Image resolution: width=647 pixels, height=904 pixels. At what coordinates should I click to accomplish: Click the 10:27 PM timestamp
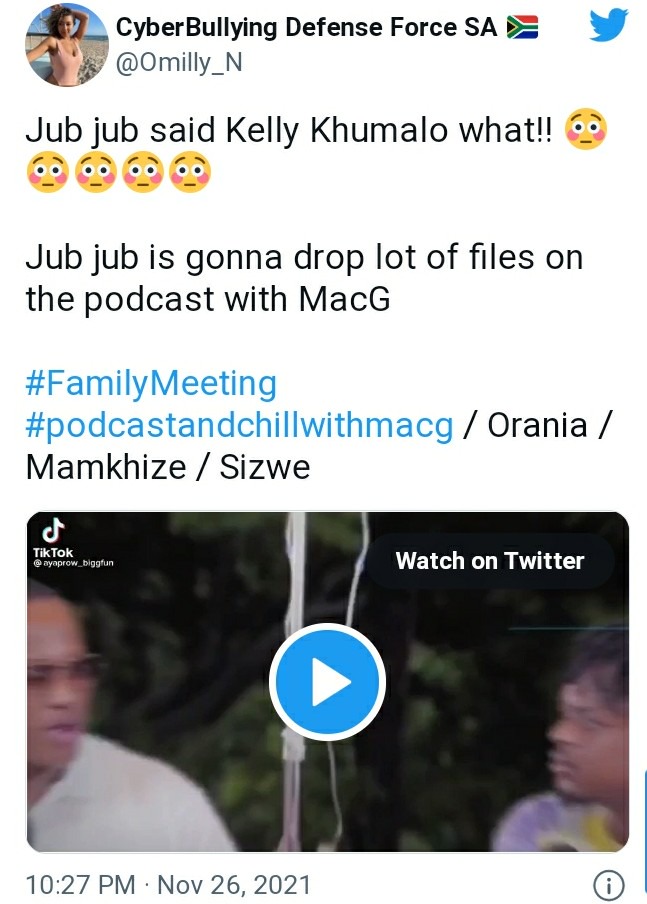tap(81, 884)
